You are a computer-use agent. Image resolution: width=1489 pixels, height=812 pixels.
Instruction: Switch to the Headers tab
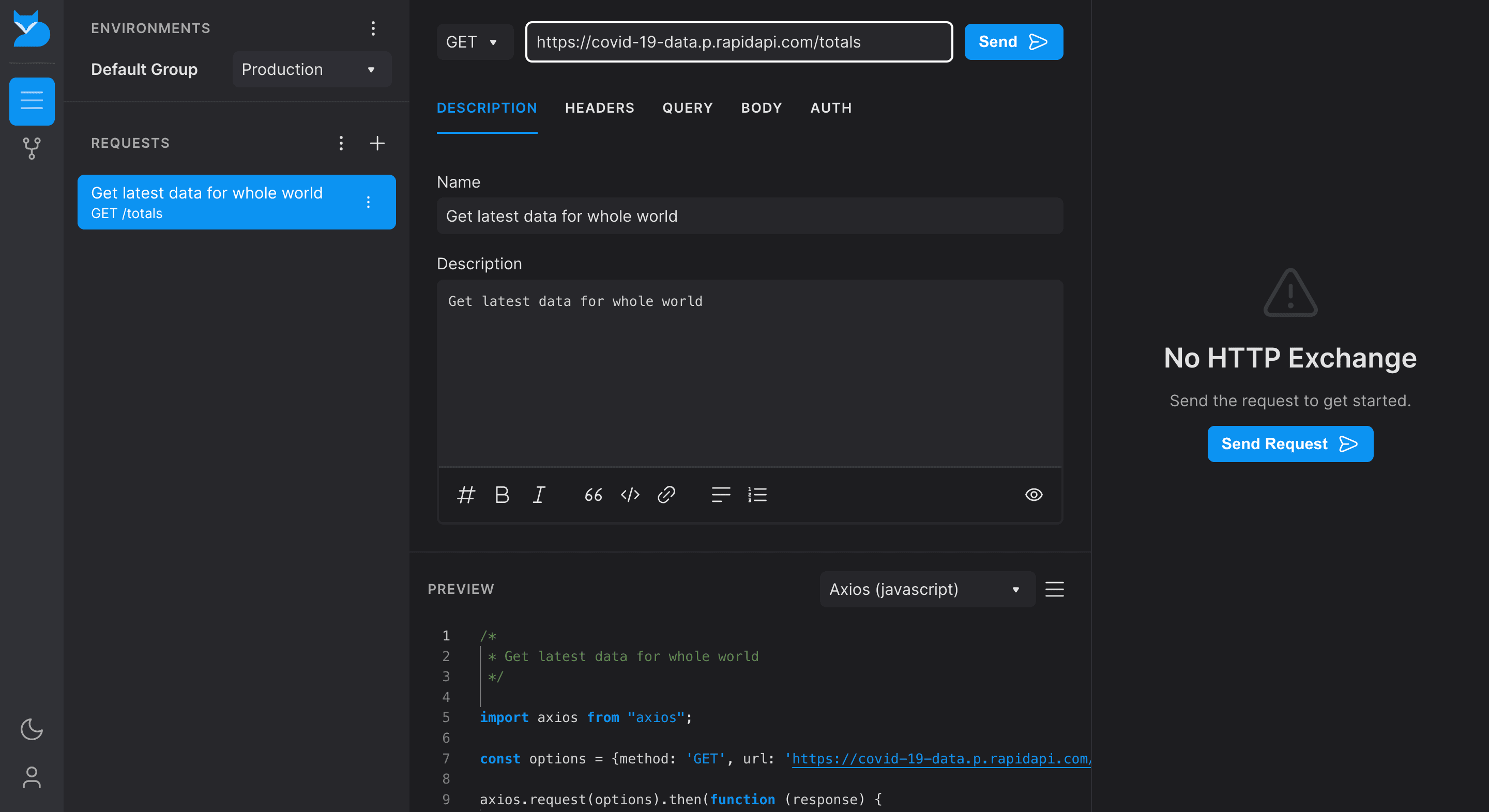click(x=599, y=108)
